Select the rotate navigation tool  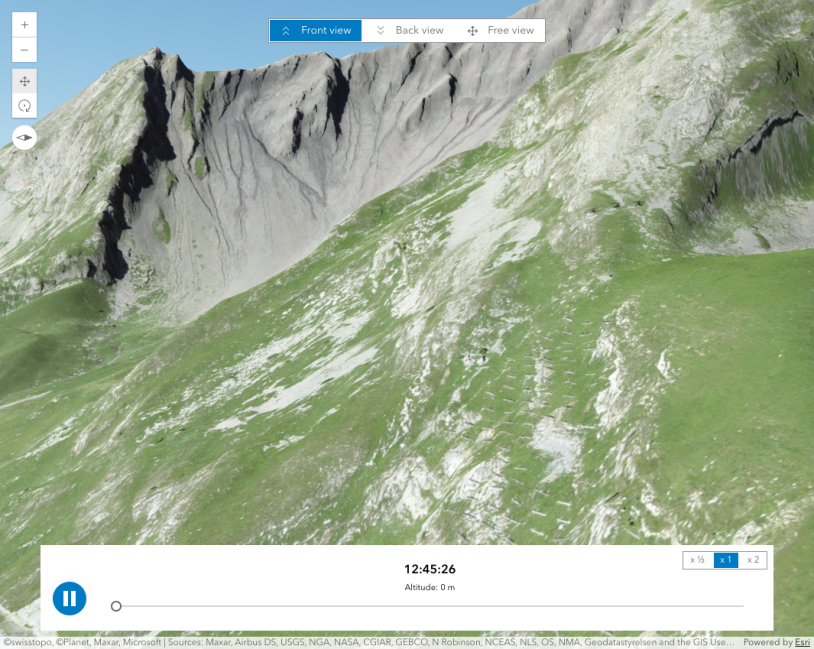click(24, 106)
